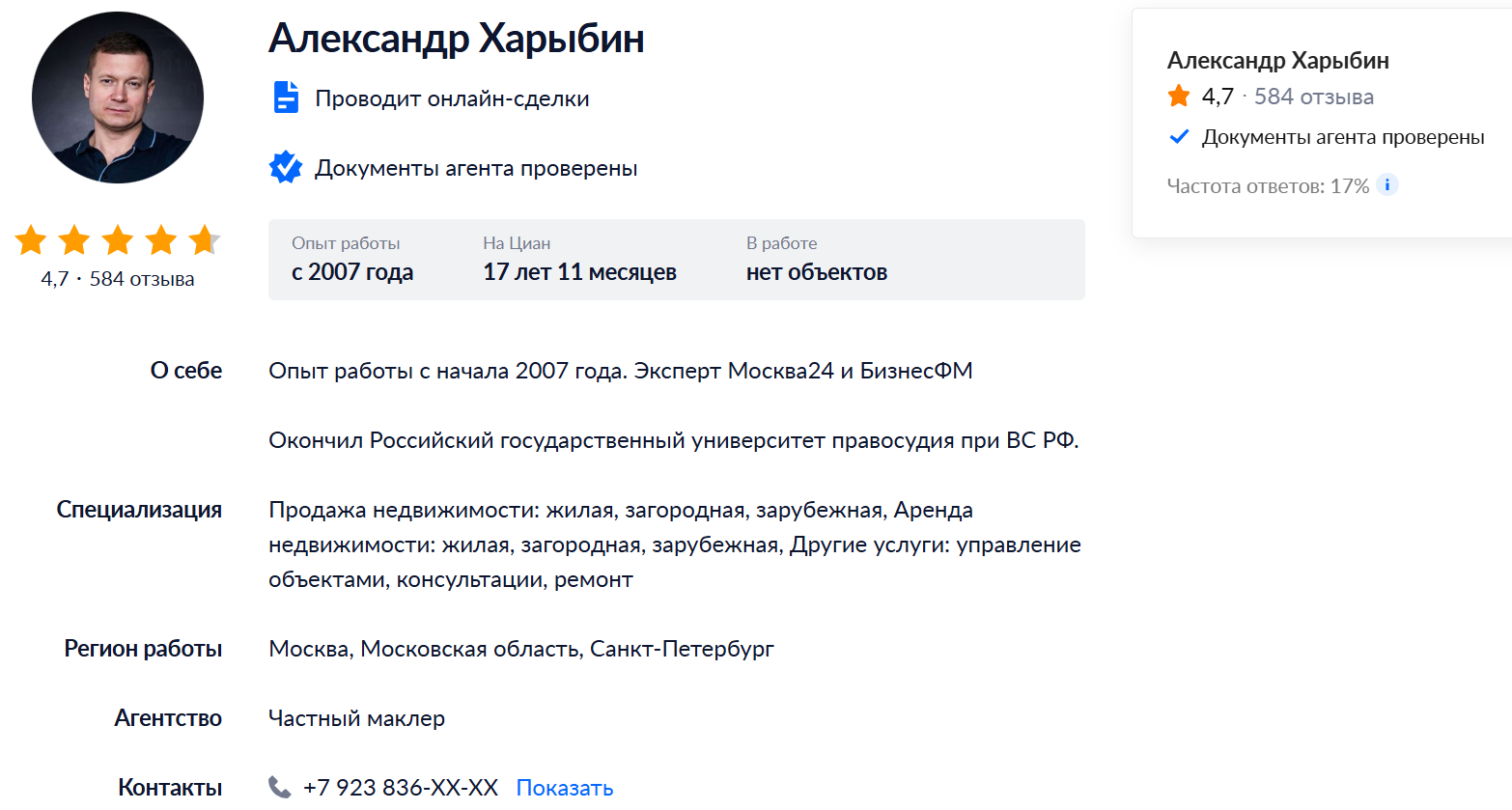The width and height of the screenshot is (1512, 810).
Task: Click the online-deals document icon
Action: click(x=285, y=97)
